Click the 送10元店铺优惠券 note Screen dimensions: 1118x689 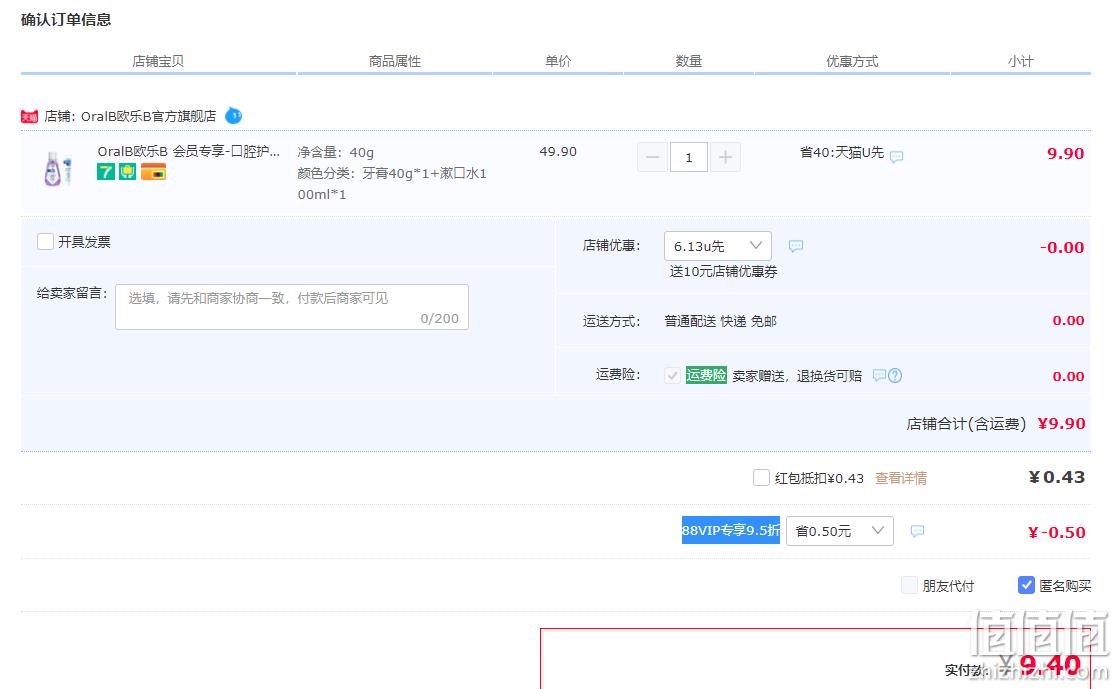coord(724,271)
